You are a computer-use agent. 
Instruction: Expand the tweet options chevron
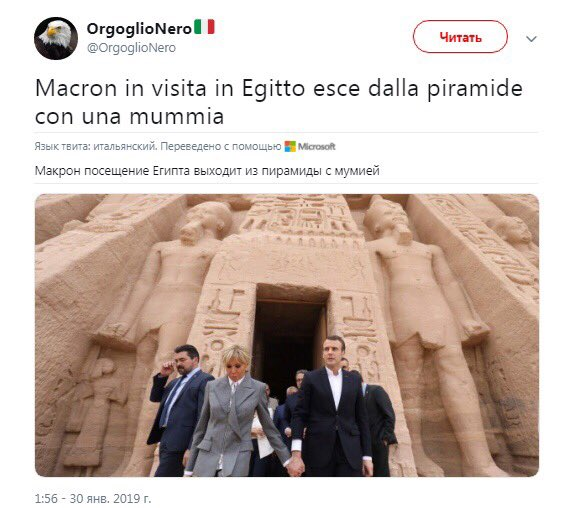pyautogui.click(x=531, y=38)
